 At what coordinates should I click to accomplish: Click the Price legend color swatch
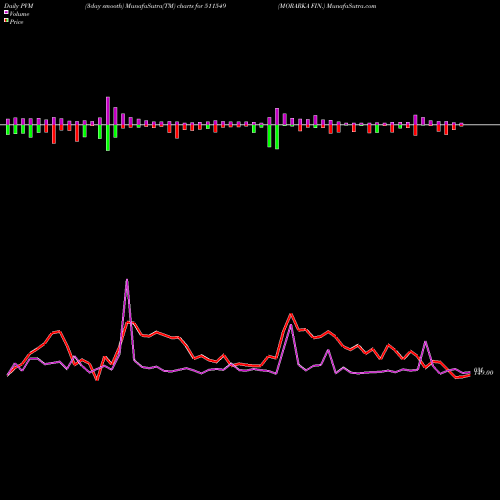pos(6,21)
